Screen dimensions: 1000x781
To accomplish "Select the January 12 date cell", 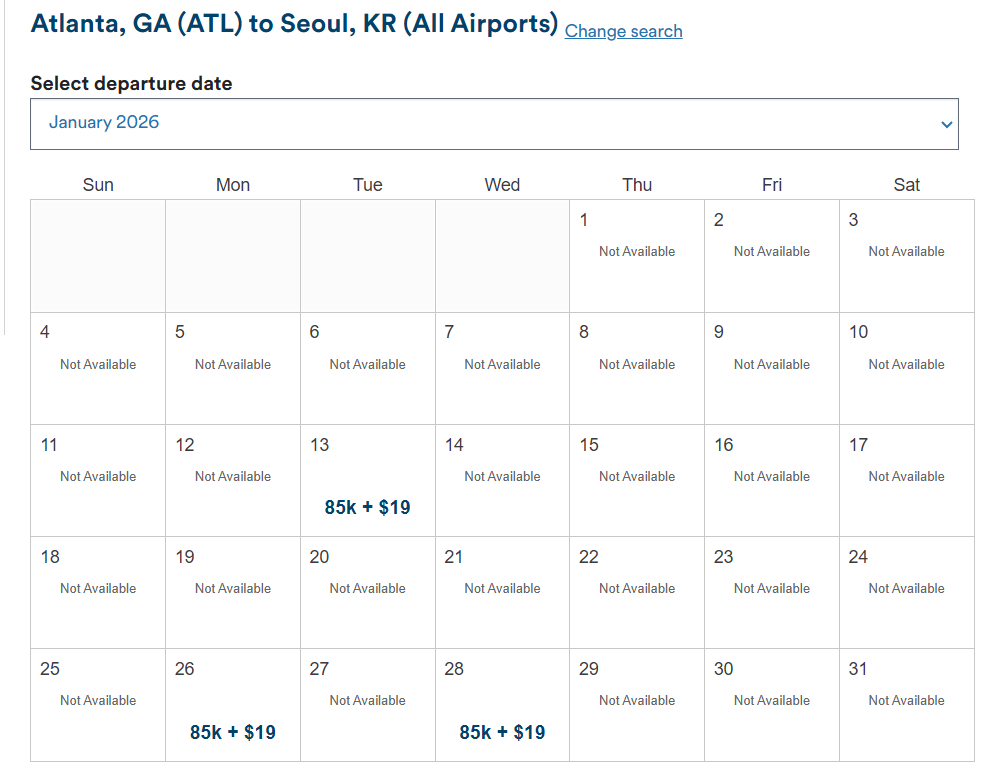I will click(233, 481).
